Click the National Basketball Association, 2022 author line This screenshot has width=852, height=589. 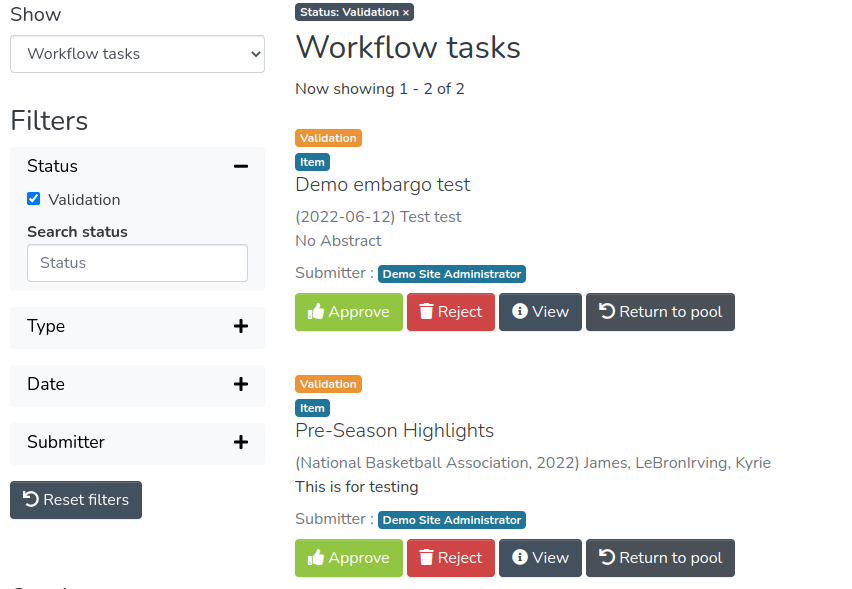[533, 463]
